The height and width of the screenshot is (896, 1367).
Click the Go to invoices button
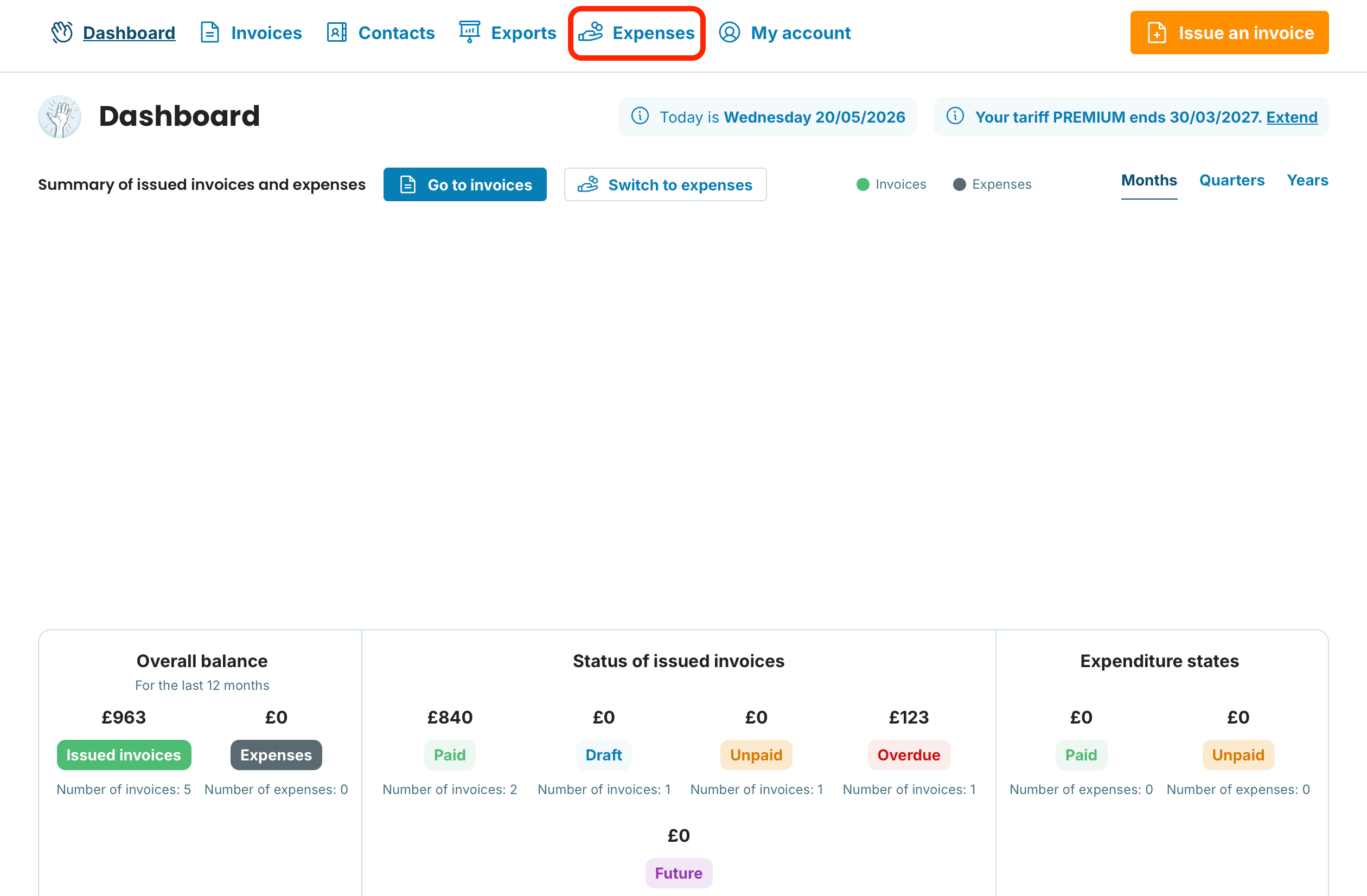point(465,185)
